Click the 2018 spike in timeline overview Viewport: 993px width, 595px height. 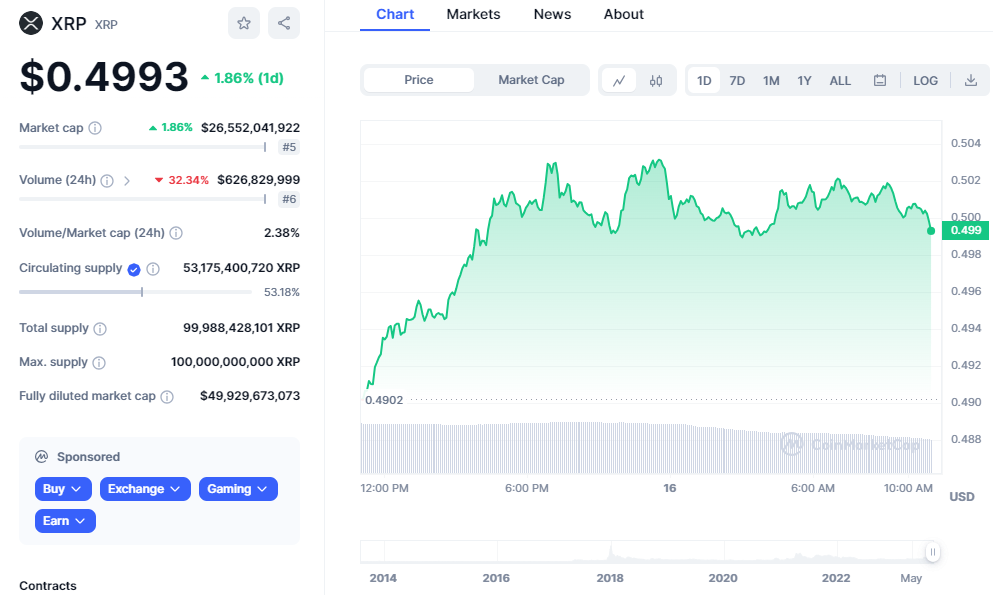pyautogui.click(x=611, y=551)
